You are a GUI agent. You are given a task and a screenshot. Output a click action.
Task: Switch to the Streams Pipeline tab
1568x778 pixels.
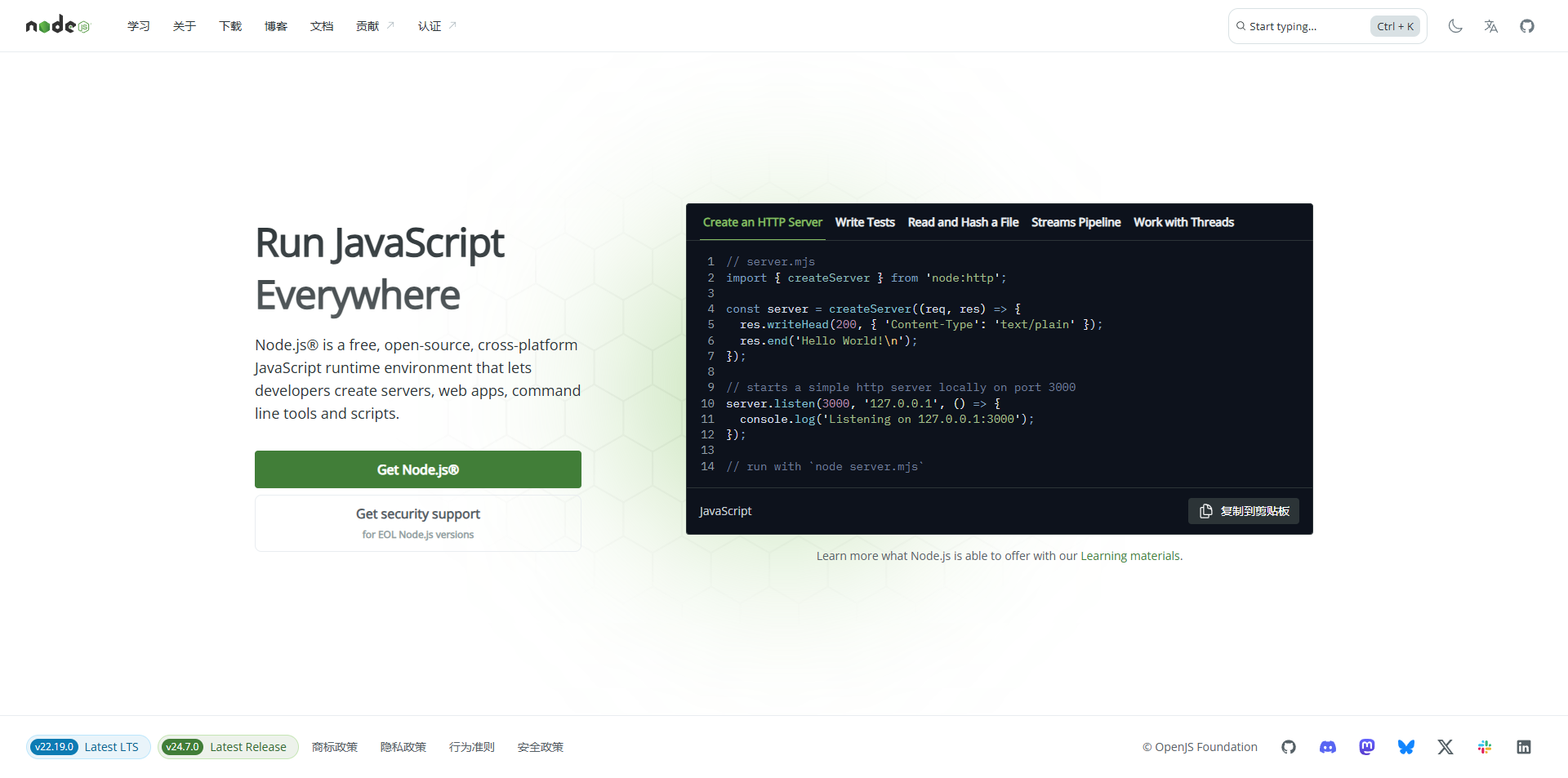[1076, 222]
